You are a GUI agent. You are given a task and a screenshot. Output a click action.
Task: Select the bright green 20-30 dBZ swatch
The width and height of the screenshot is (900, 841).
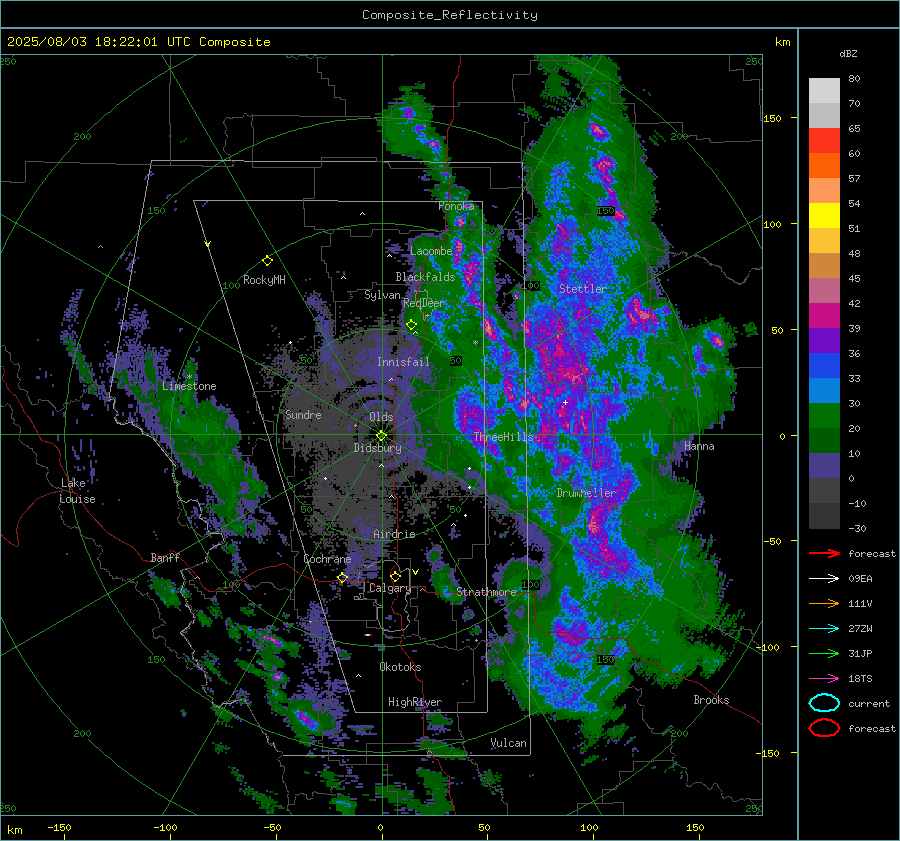point(824,416)
